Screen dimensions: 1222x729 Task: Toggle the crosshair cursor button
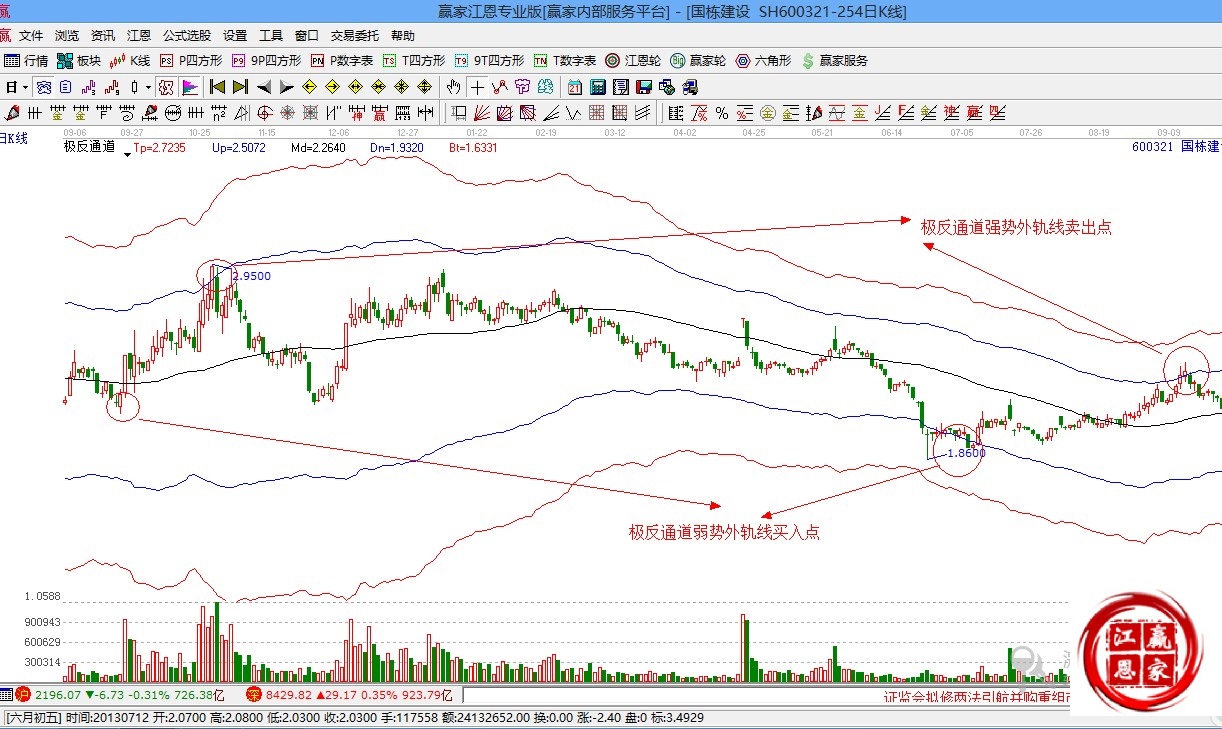[478, 87]
